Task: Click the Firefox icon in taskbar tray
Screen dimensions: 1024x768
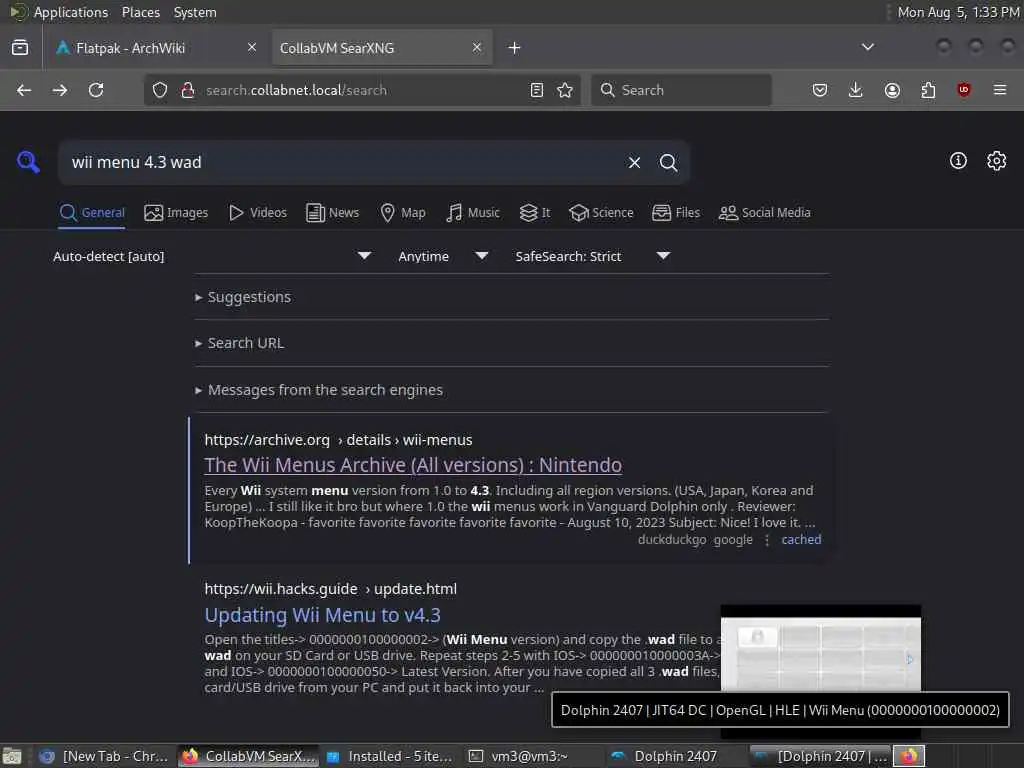Action: pyautogui.click(x=908, y=756)
